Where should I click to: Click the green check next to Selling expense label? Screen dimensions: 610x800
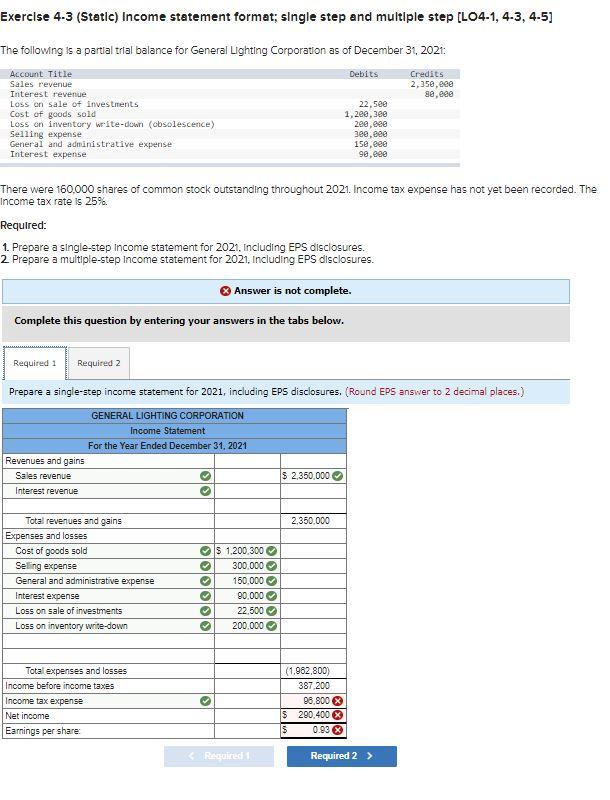(205, 566)
